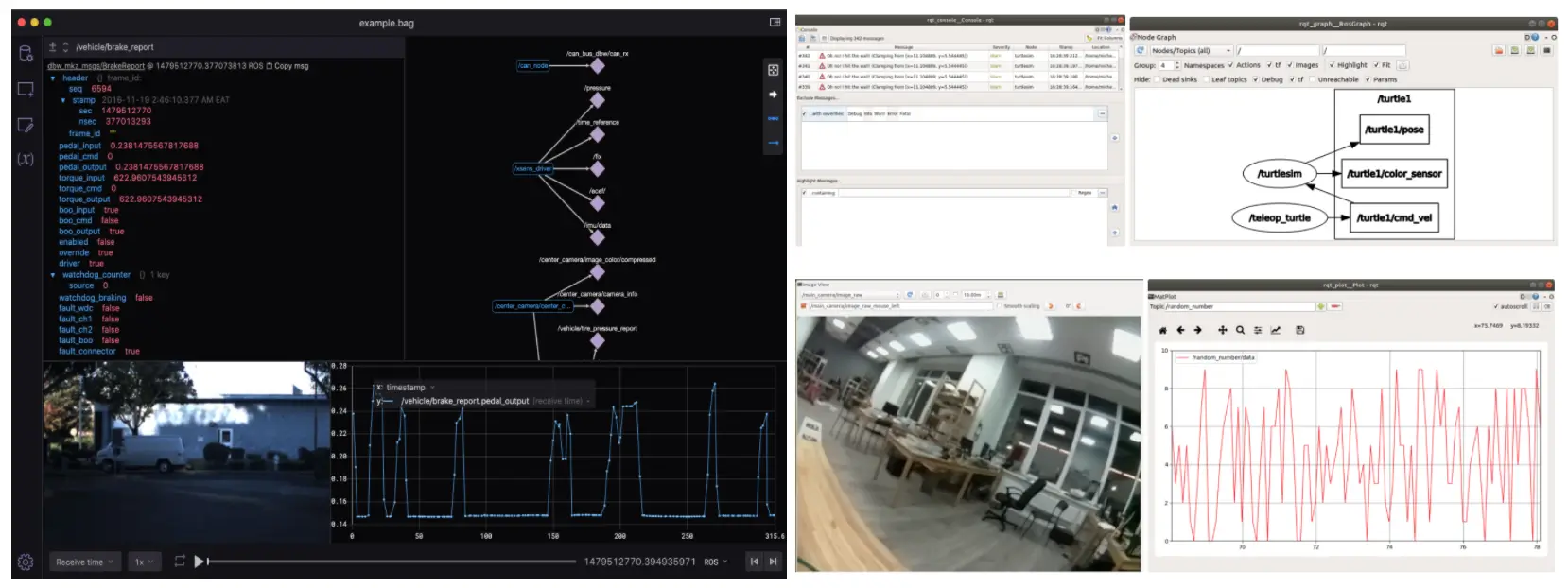Click Copy msg link

[x=287, y=66]
